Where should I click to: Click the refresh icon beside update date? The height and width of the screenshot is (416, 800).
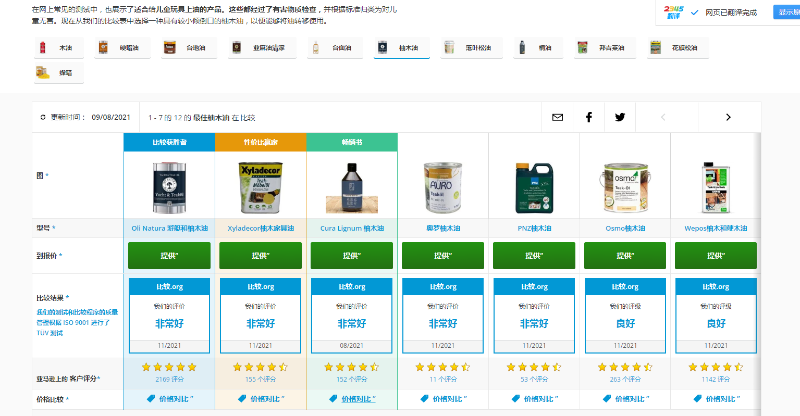tap(41, 117)
